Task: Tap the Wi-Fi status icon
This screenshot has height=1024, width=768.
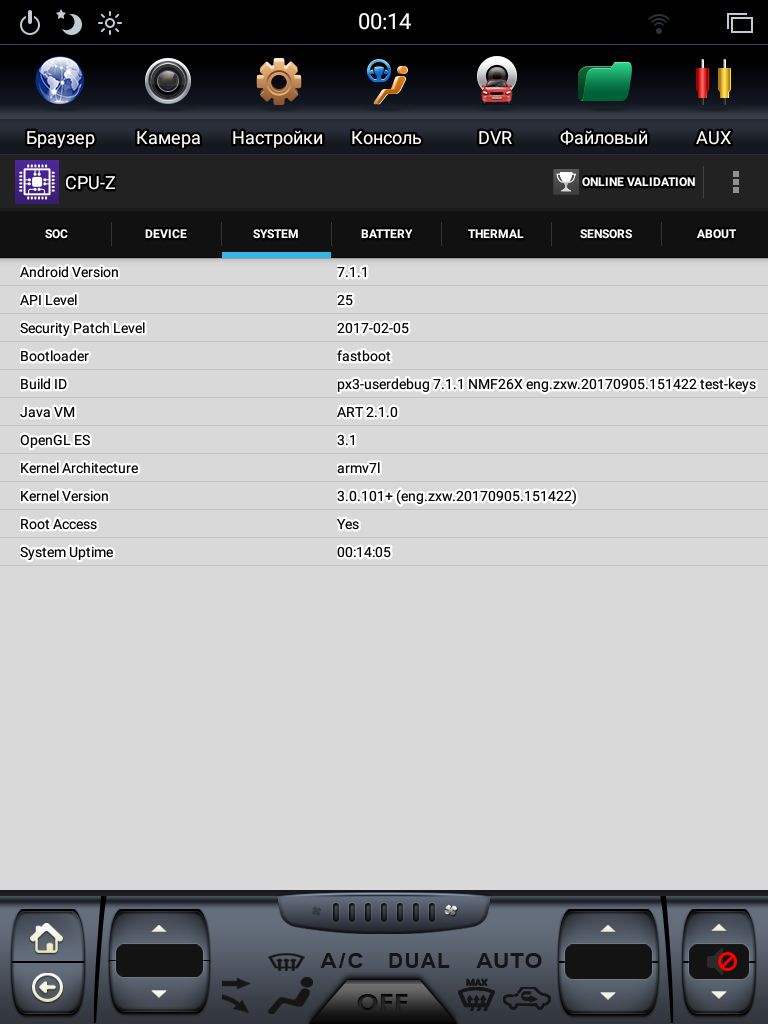Action: (x=658, y=23)
